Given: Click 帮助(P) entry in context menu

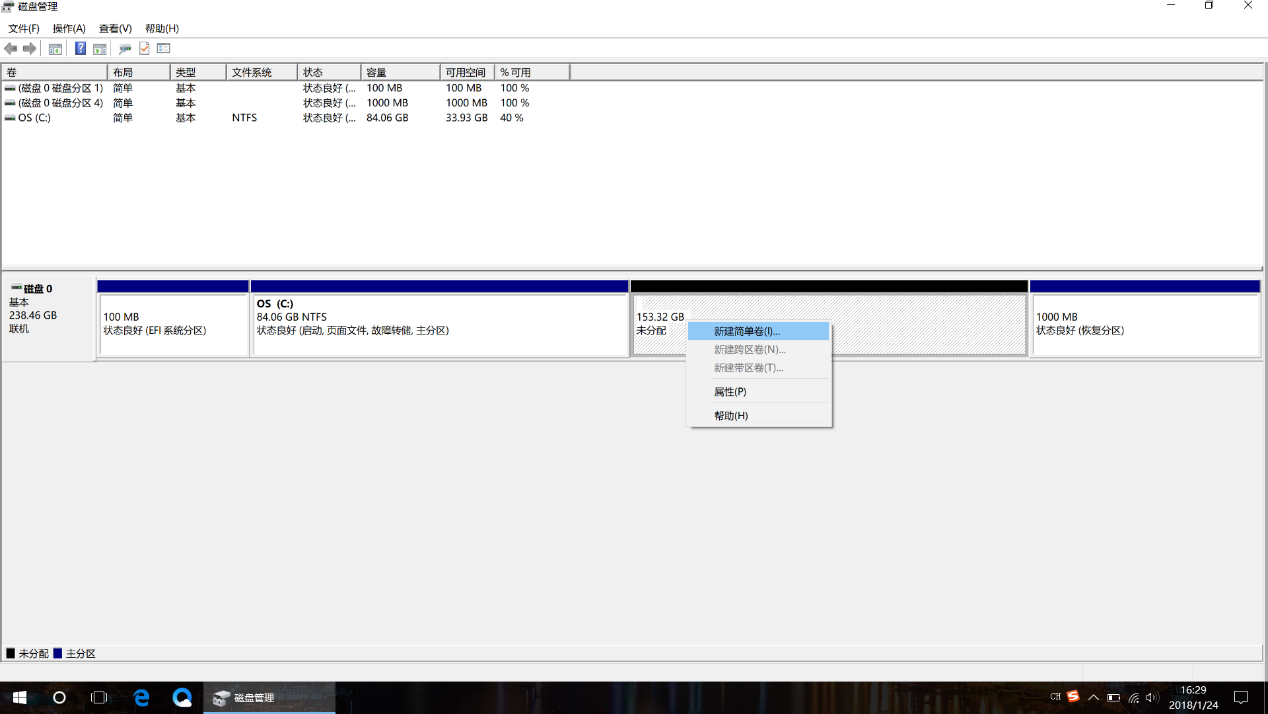Looking at the screenshot, I should pyautogui.click(x=730, y=416).
